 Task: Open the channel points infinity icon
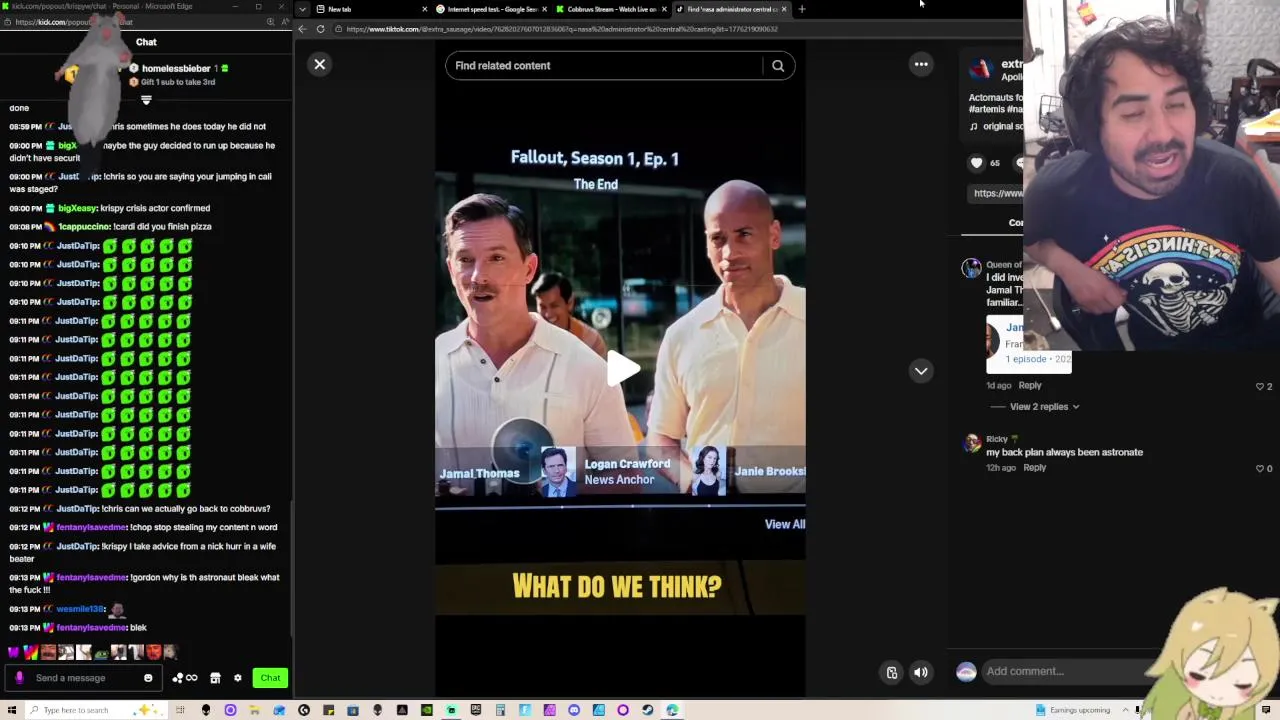[185, 678]
